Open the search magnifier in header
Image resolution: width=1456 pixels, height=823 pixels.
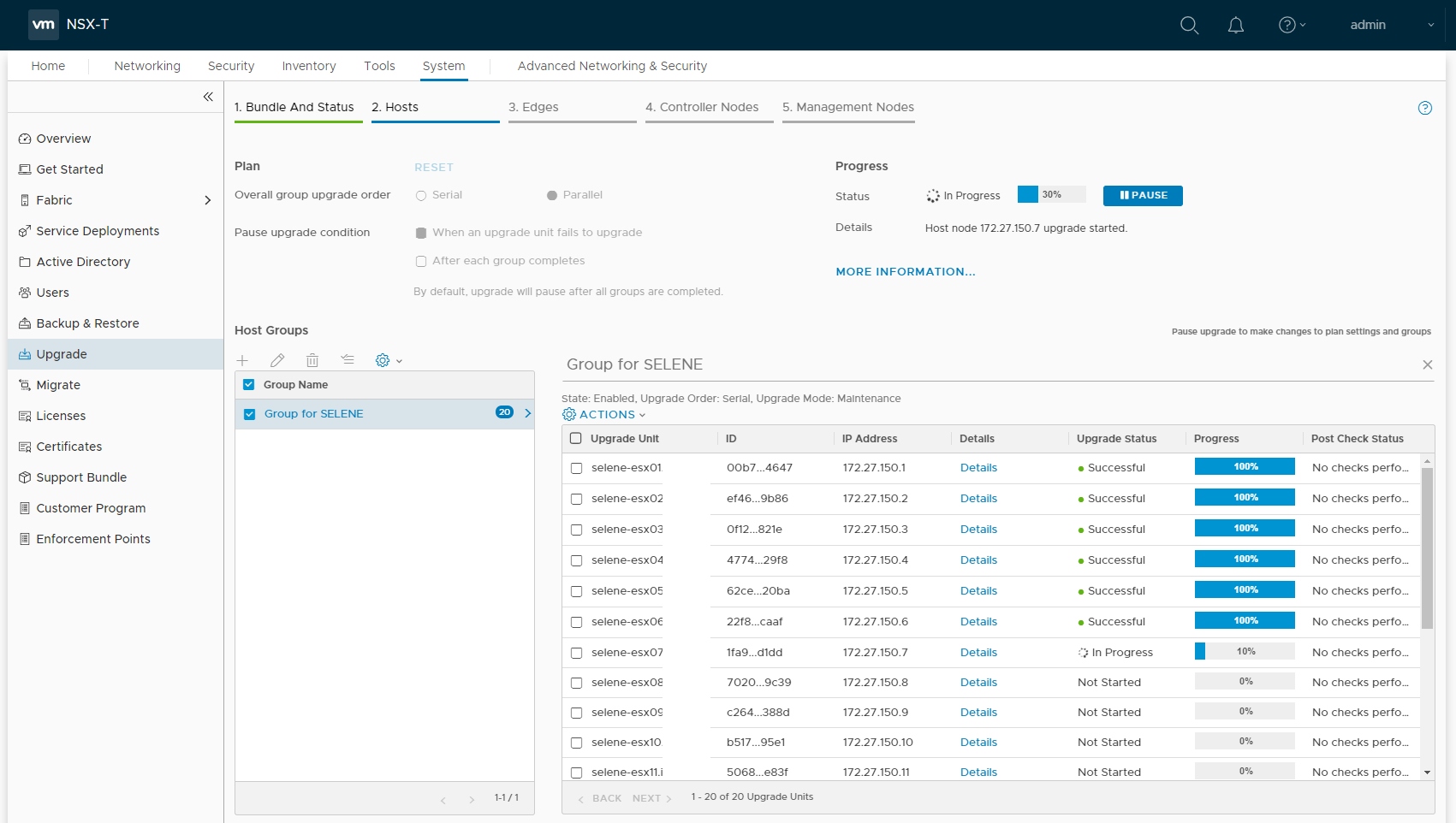click(x=1189, y=25)
